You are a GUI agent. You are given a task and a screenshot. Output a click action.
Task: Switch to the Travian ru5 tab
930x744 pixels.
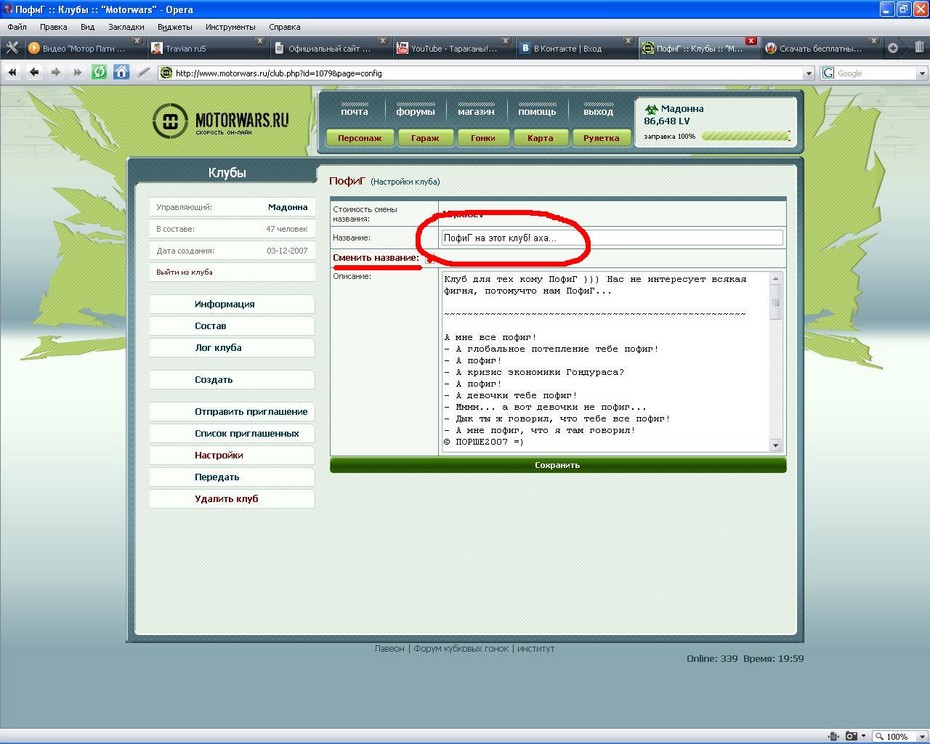coord(204,47)
